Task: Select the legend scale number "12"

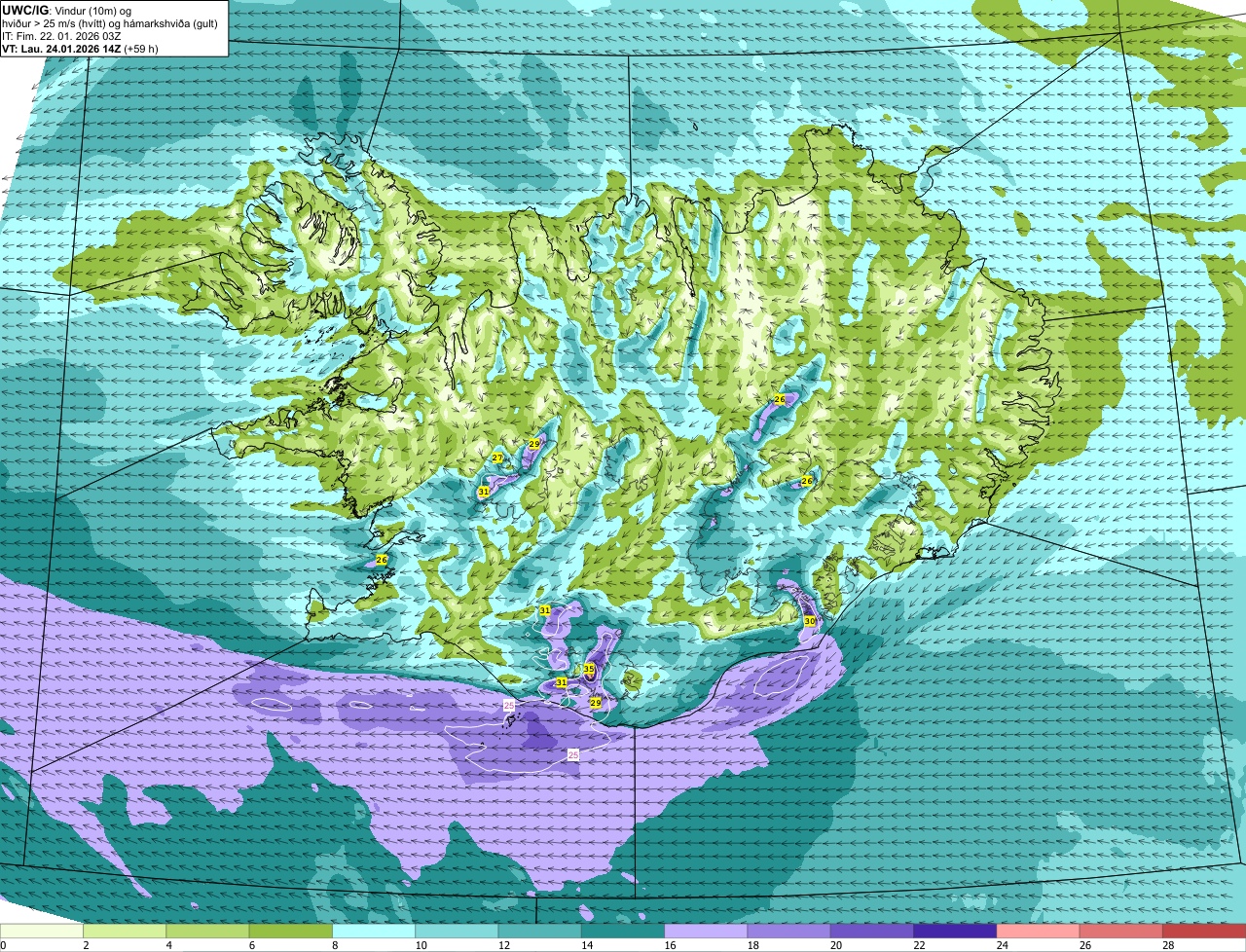Action: (x=502, y=945)
